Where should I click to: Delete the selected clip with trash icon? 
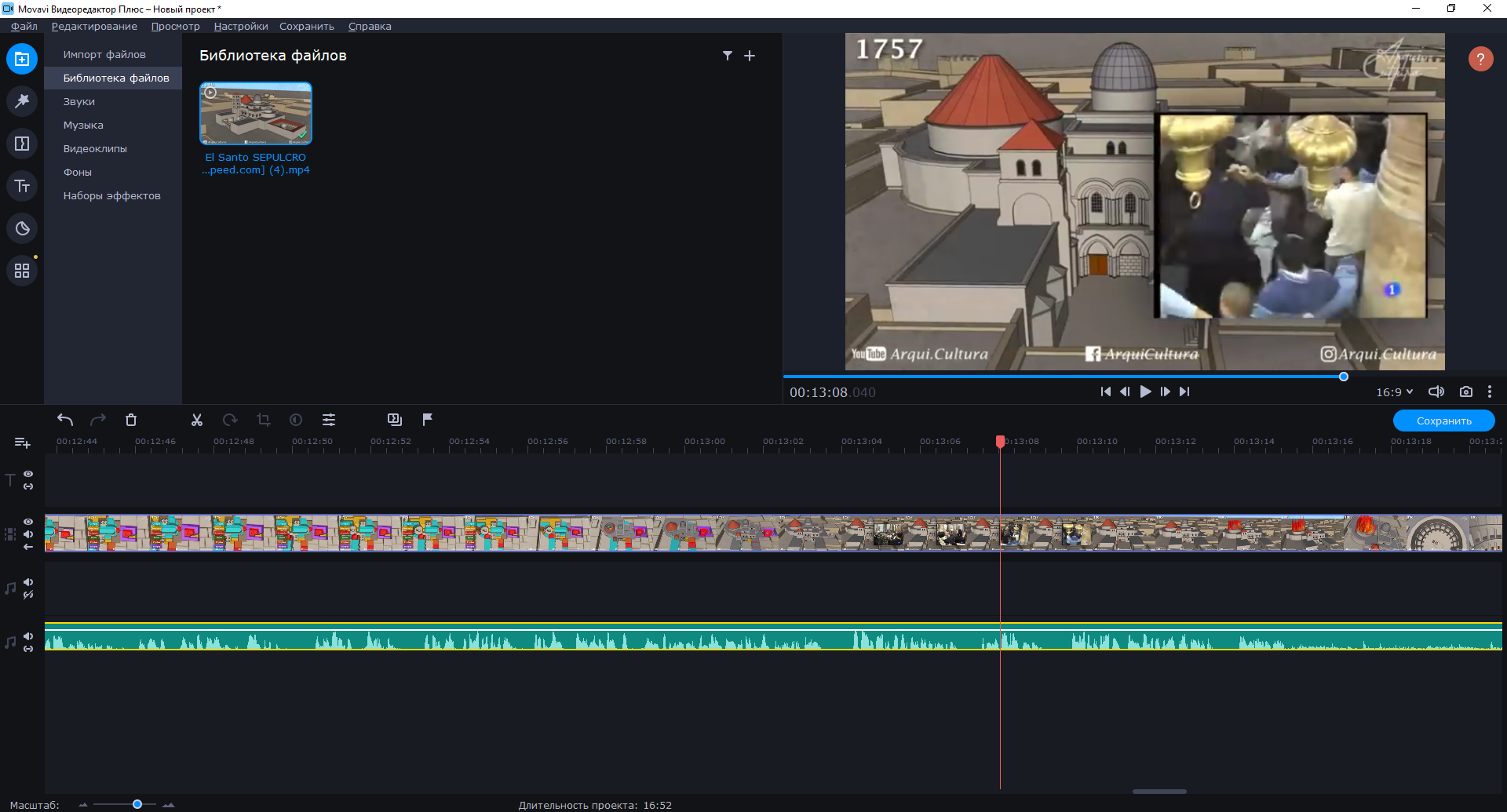[x=131, y=420]
